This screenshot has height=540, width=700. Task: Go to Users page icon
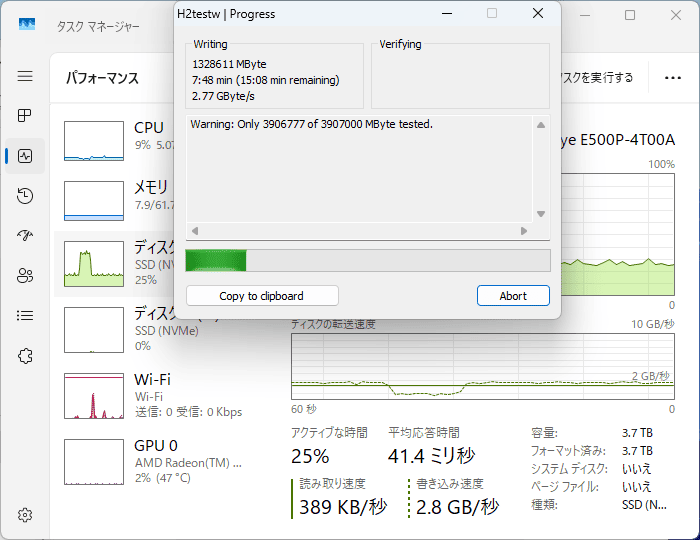tap(25, 276)
